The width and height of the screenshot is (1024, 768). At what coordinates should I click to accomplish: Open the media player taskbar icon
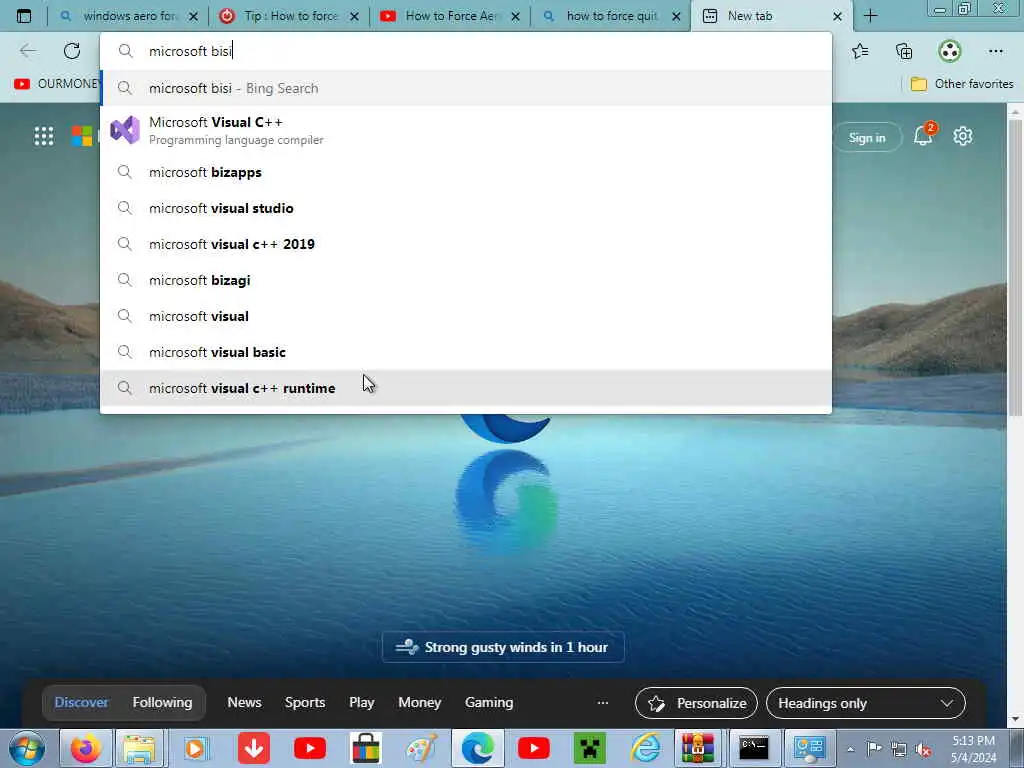point(195,748)
